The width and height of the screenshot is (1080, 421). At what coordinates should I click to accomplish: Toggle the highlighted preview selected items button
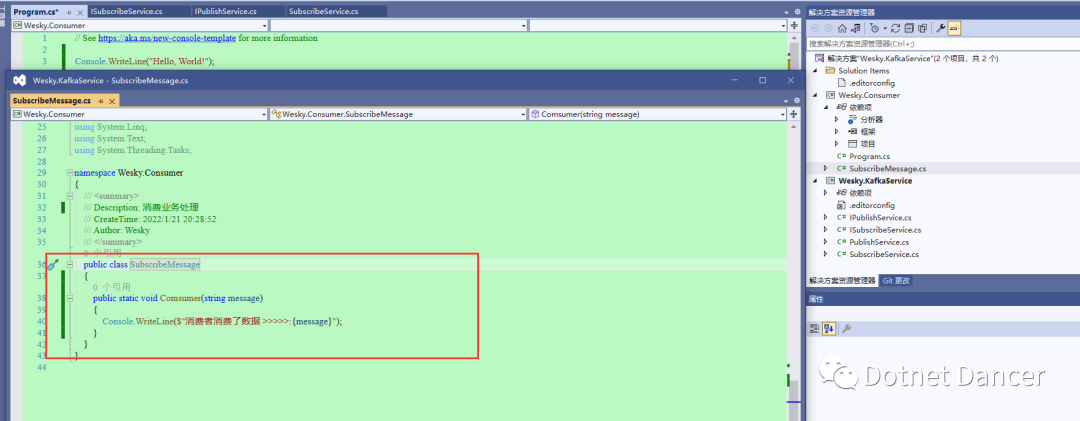click(x=955, y=28)
